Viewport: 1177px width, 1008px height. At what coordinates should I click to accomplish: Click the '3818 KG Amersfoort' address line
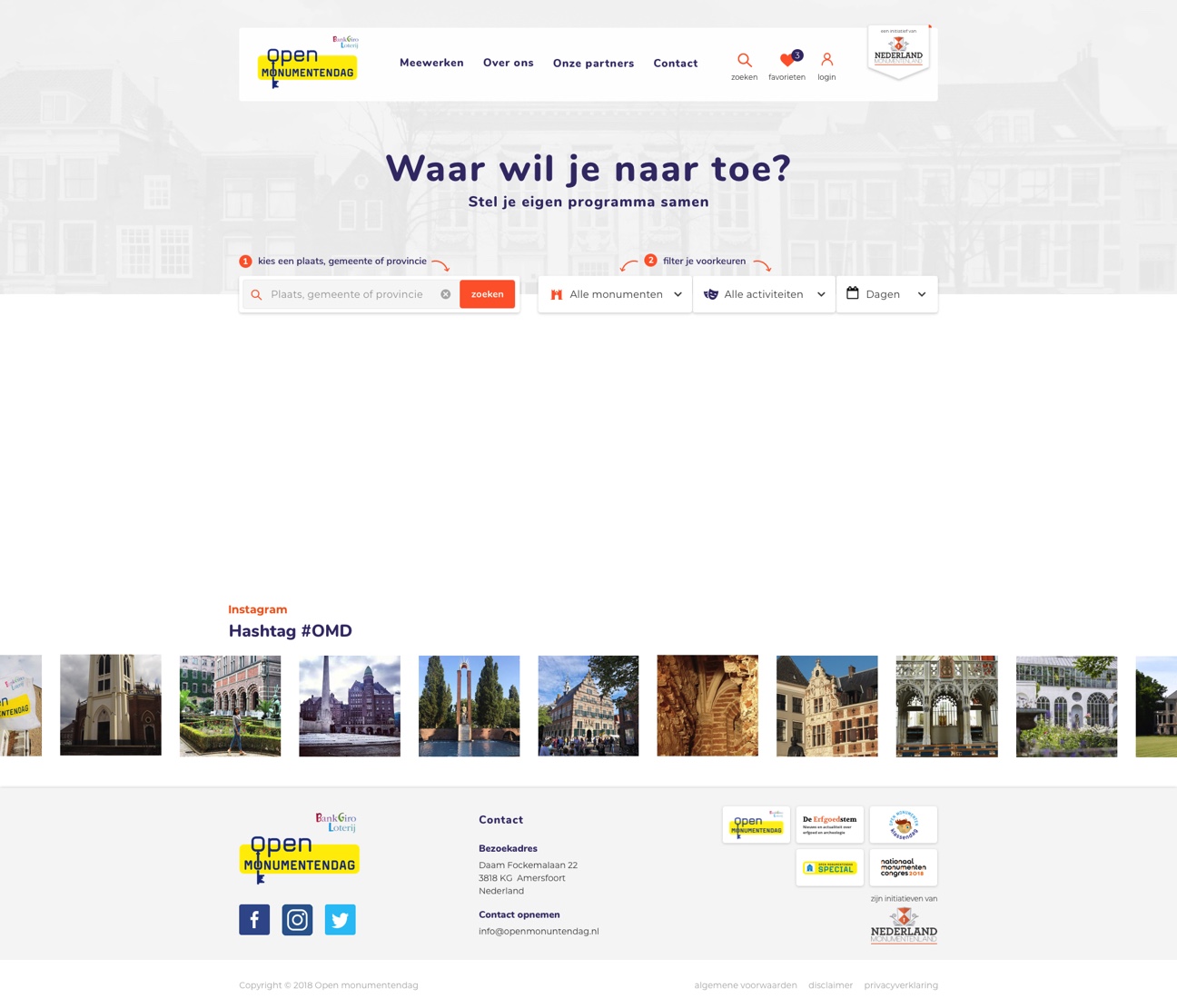point(522,878)
